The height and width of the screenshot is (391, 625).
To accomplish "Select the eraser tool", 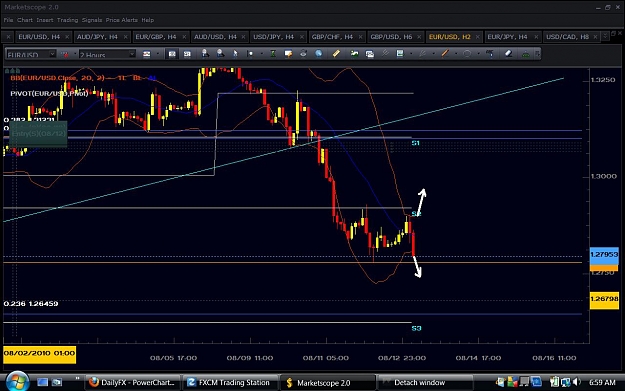I will [x=508, y=53].
